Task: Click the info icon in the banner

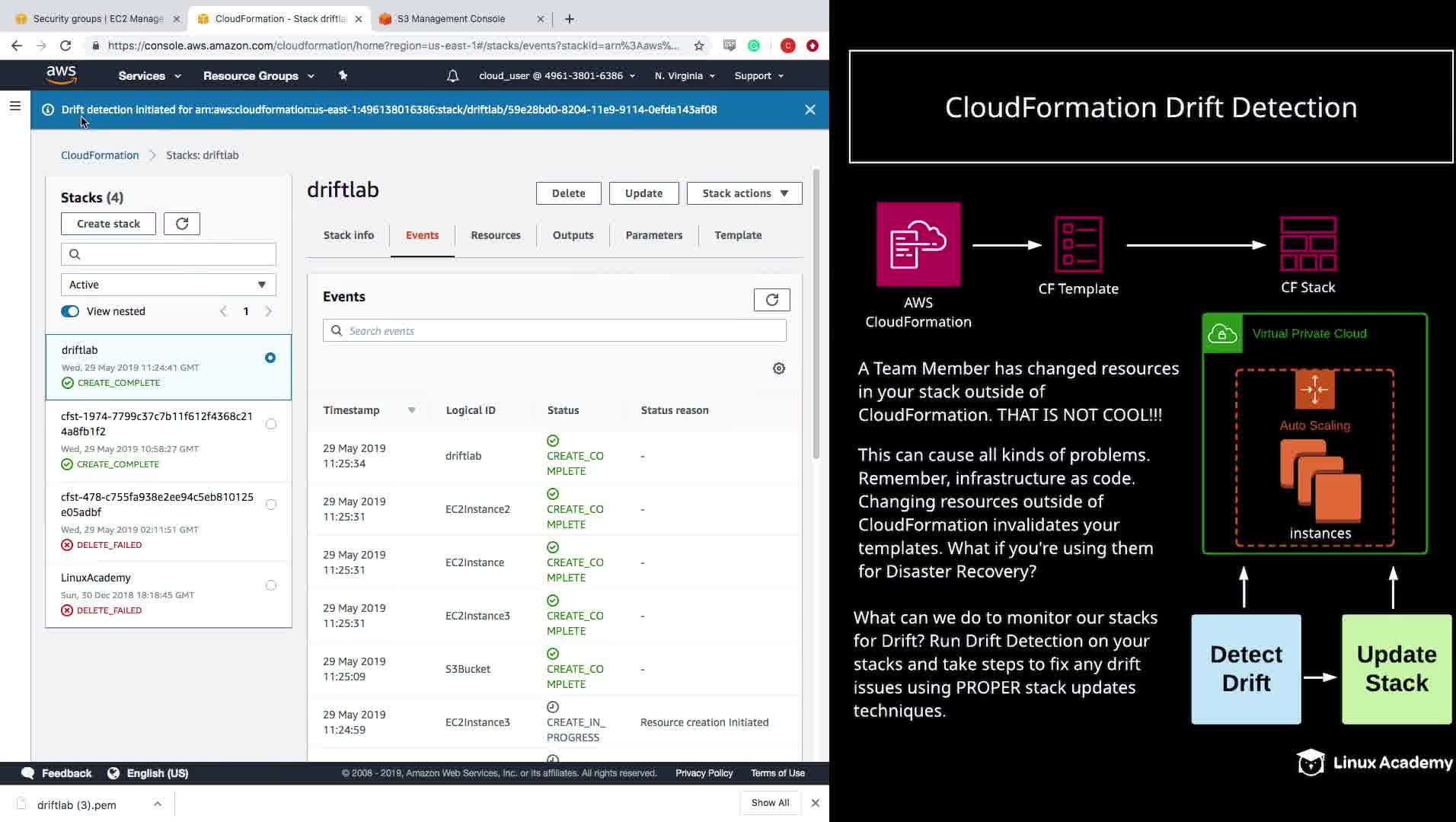Action: (47, 110)
